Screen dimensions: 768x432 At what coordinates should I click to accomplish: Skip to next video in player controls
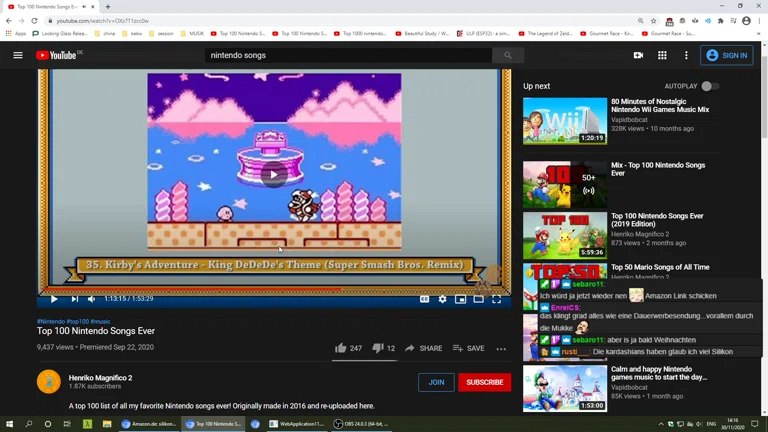74,299
